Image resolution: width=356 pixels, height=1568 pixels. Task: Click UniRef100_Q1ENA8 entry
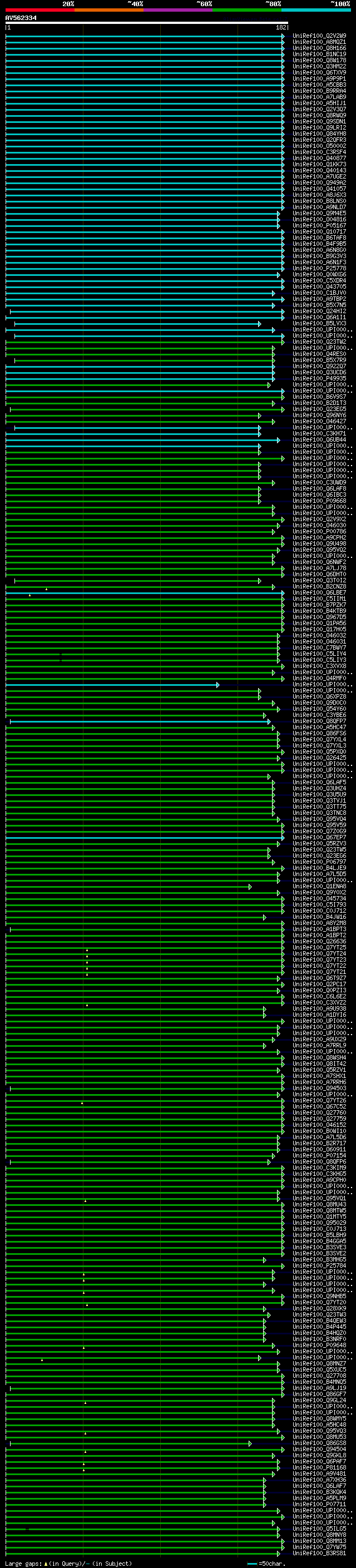pyautogui.click(x=319, y=886)
